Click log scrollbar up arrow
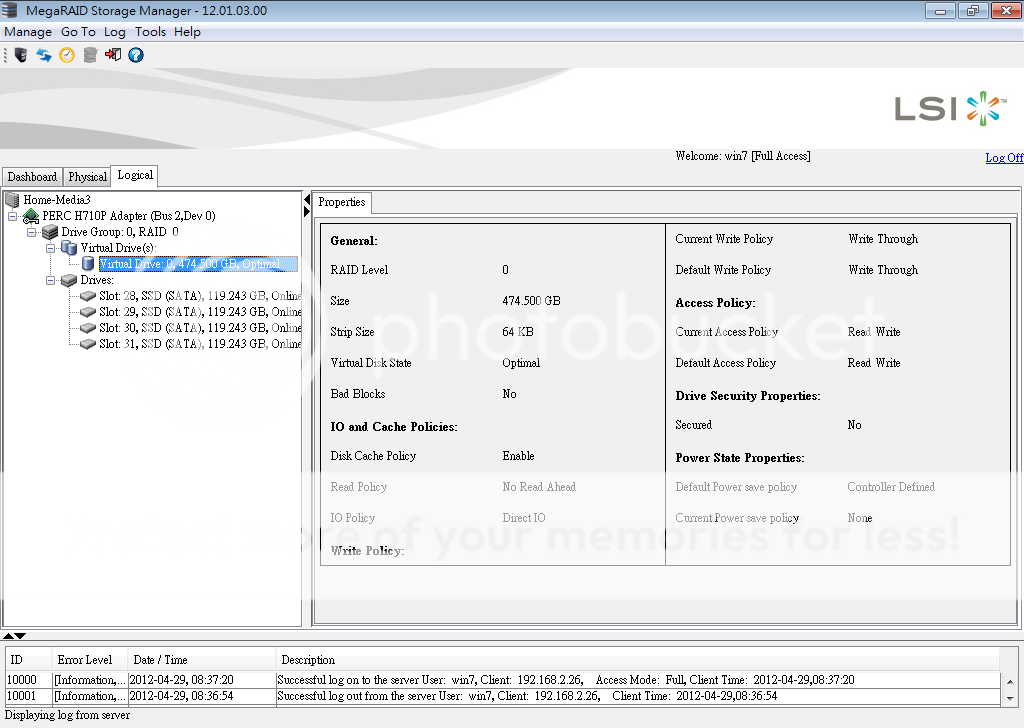This screenshot has height=728, width=1024. 1010,682
